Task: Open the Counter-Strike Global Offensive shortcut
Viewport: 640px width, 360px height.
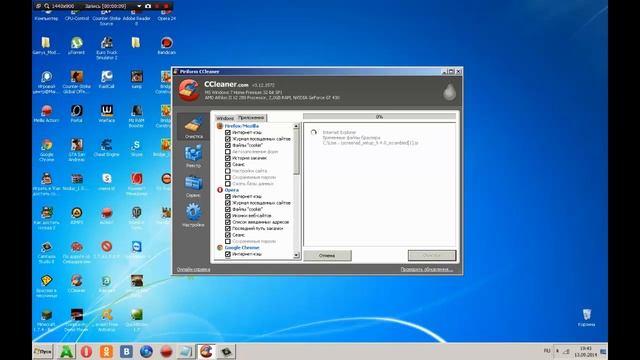Action: (x=77, y=82)
